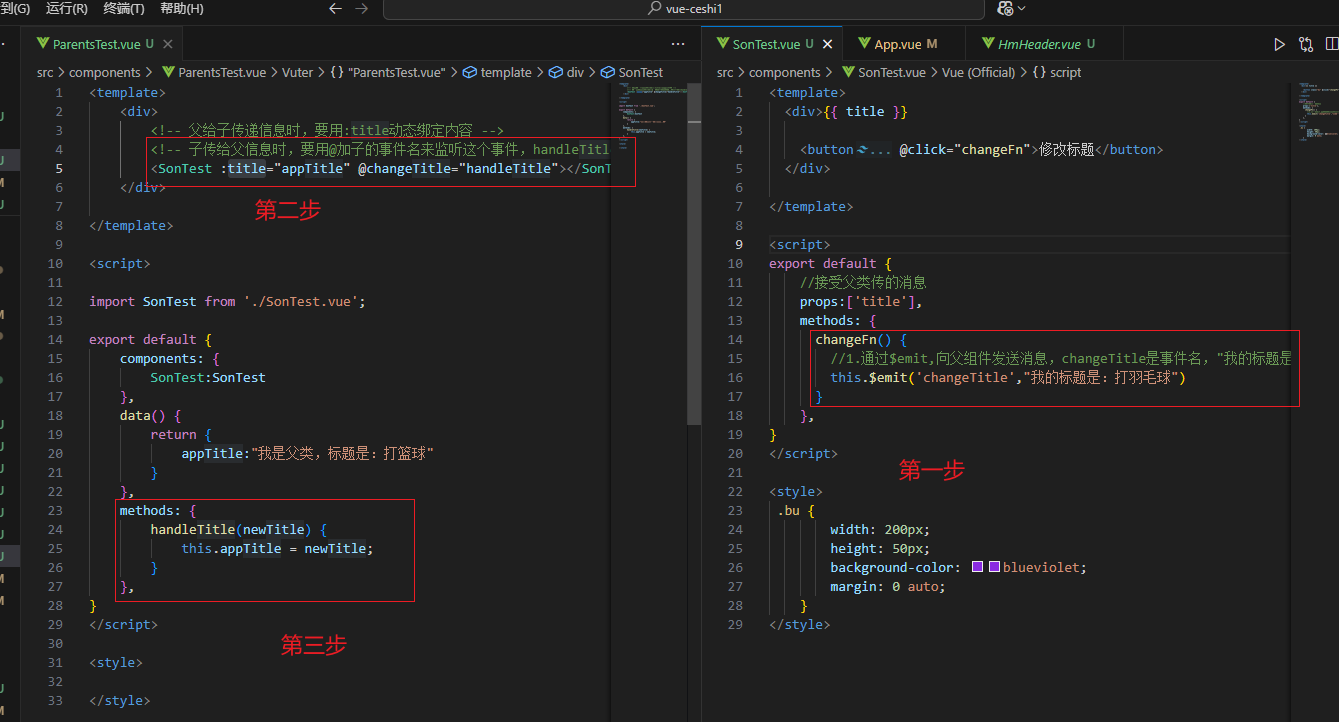The image size is (1339, 722).
Task: Switch to the ParentsTest.vue tab
Action: point(103,44)
